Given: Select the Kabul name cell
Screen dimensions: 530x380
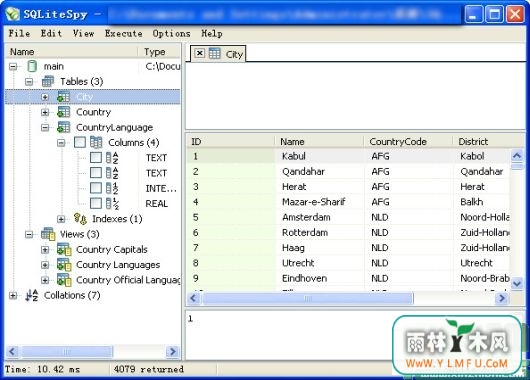Looking at the screenshot, I should 320,156.
